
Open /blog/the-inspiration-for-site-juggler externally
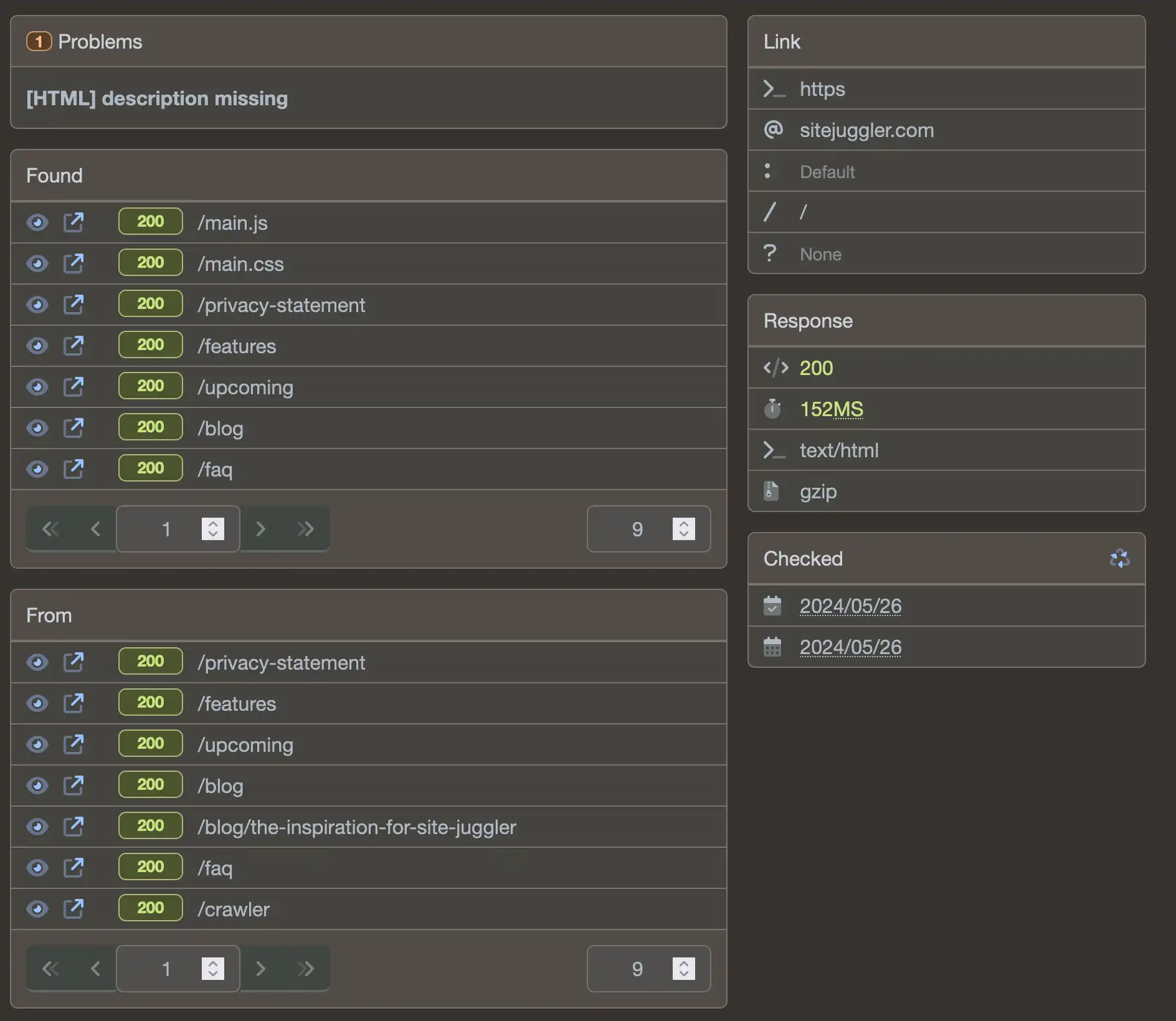click(73, 827)
